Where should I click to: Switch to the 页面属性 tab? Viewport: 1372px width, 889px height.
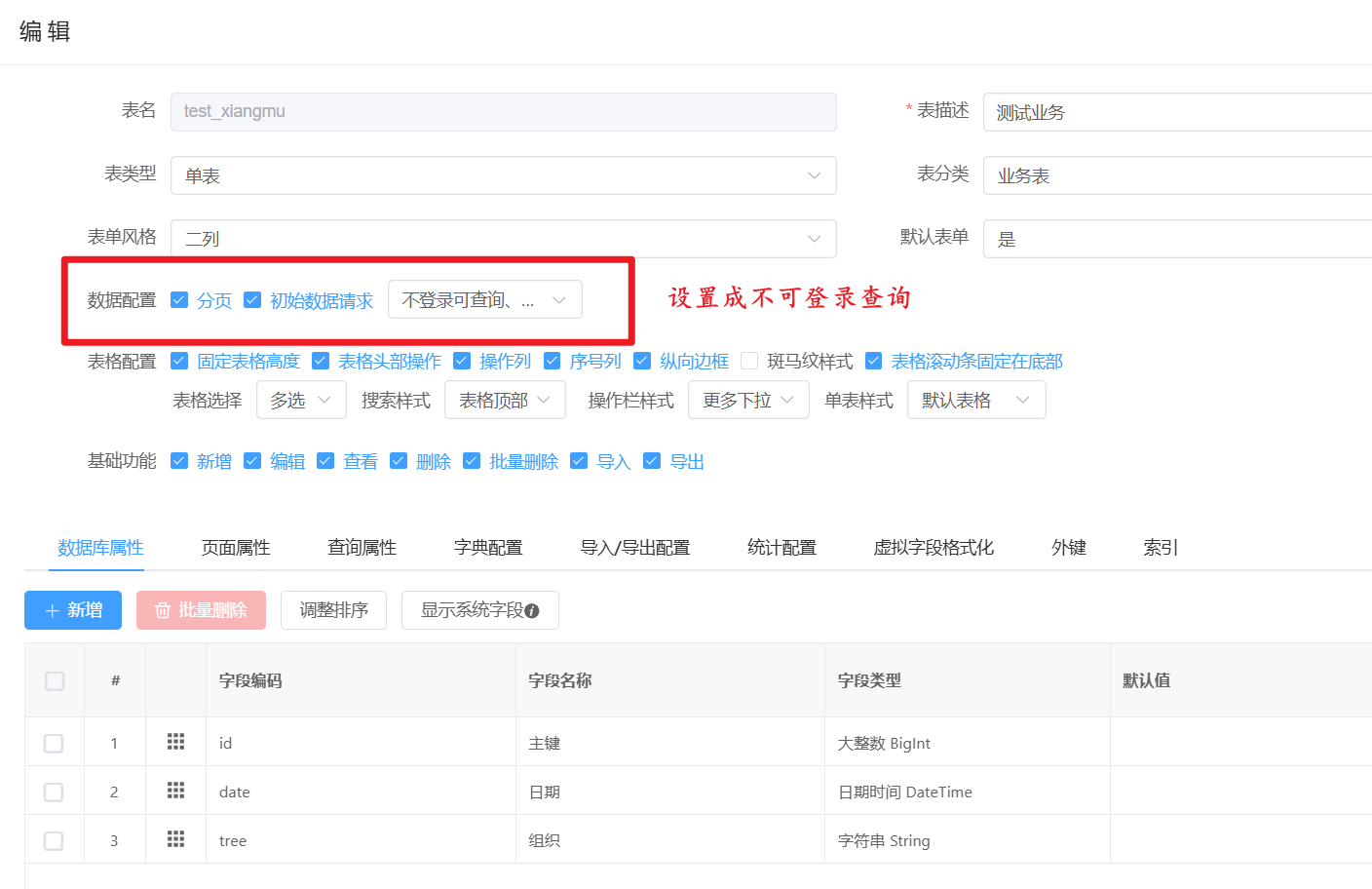click(x=236, y=548)
